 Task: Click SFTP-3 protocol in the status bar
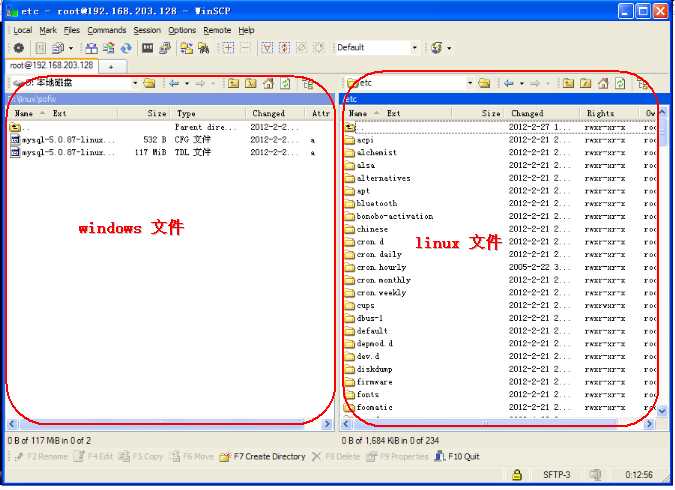click(x=557, y=474)
